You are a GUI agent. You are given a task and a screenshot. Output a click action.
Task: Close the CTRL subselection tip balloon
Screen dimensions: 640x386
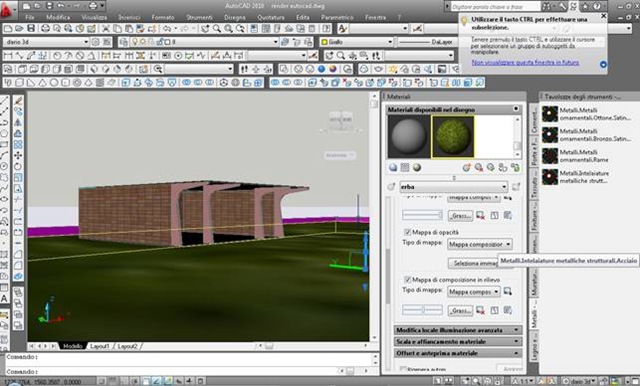(x=603, y=16)
